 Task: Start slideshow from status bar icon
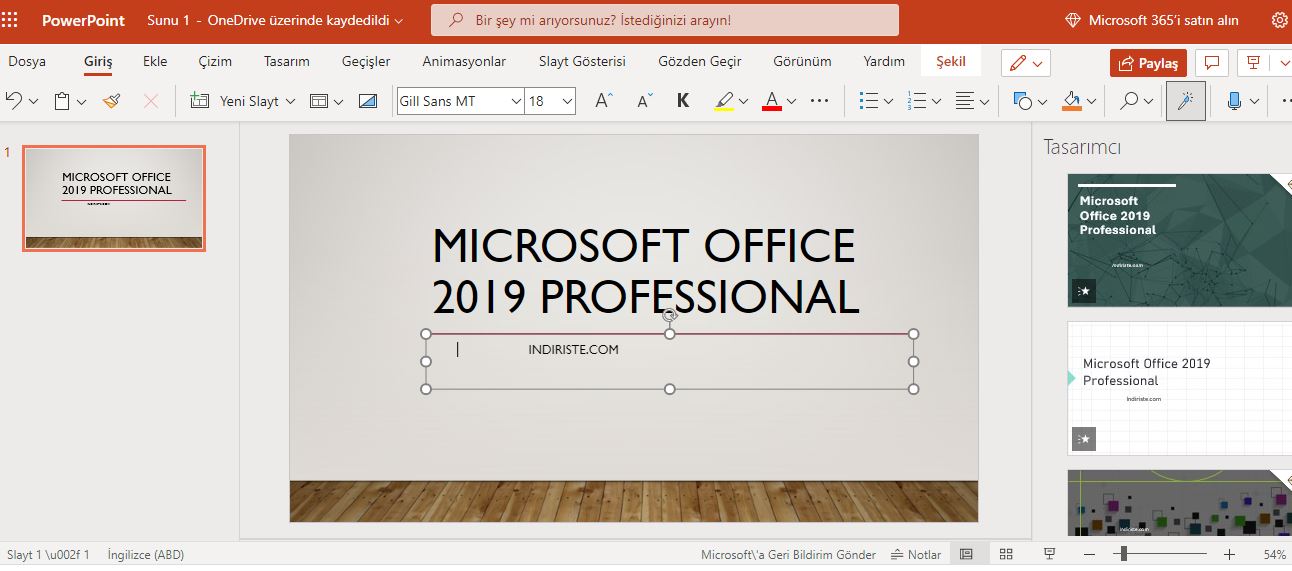tap(1049, 554)
